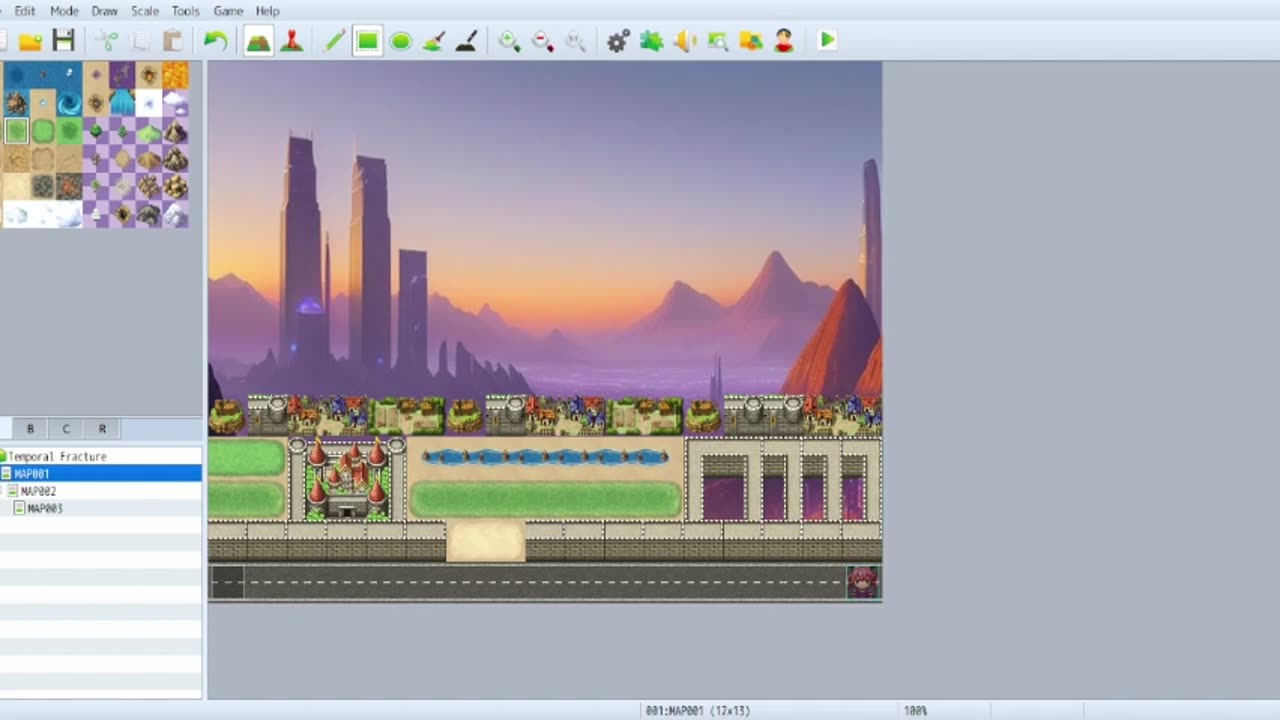Open the Mode menu
The image size is (1280, 720).
[x=64, y=11]
